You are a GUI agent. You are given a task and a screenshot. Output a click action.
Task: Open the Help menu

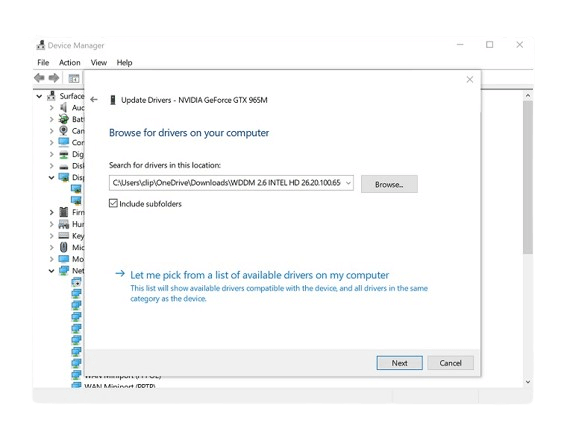tap(124, 63)
